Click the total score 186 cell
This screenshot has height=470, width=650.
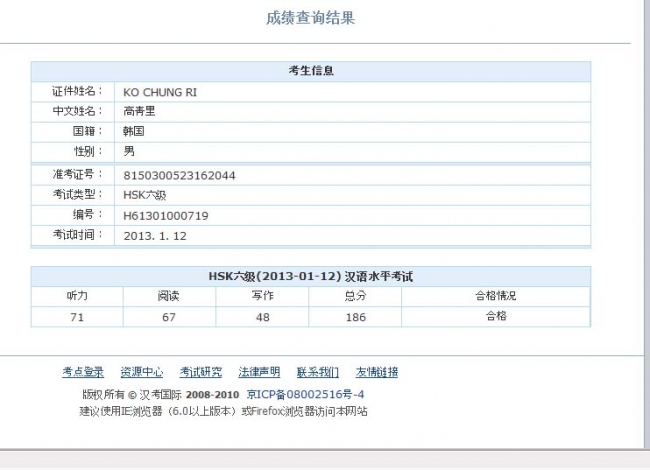(x=355, y=317)
